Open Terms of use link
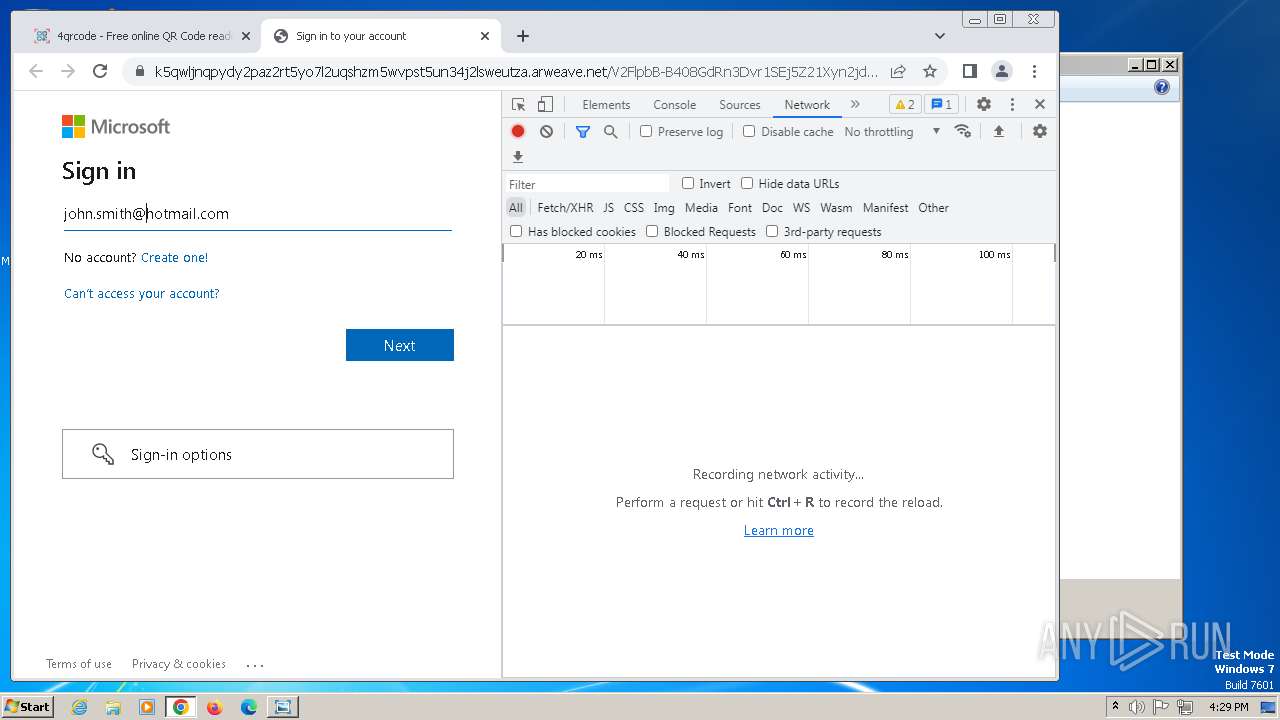 (x=79, y=664)
